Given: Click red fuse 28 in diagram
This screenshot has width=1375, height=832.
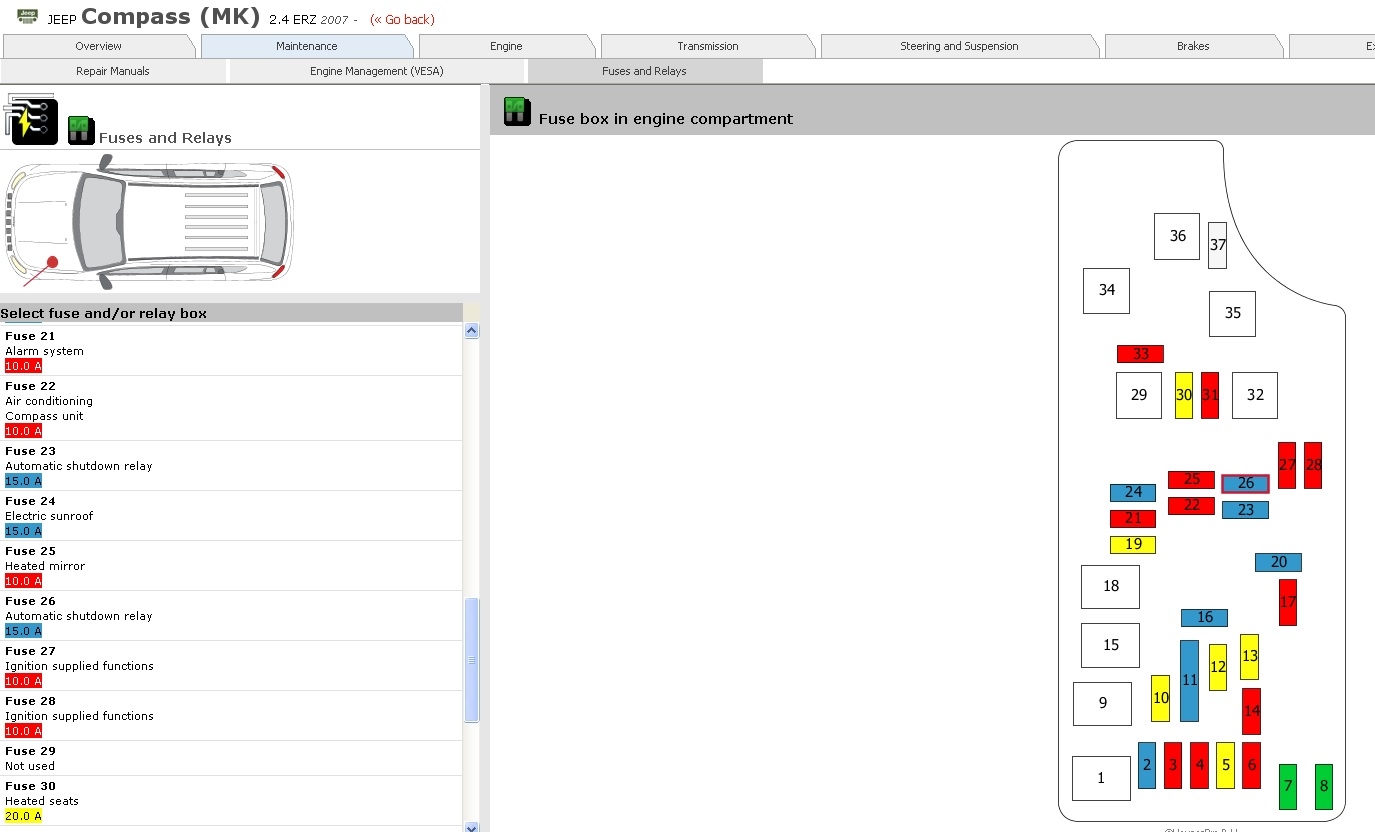Looking at the screenshot, I should [1313, 465].
